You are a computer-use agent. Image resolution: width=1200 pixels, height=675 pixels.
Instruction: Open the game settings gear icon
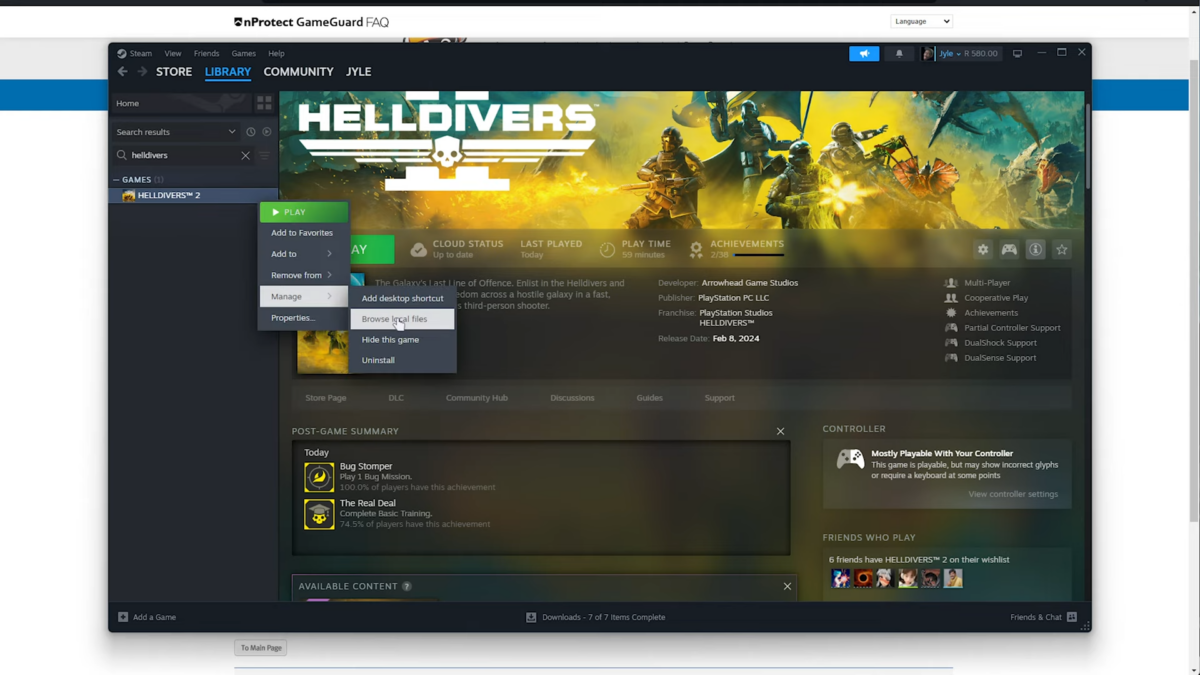point(983,250)
